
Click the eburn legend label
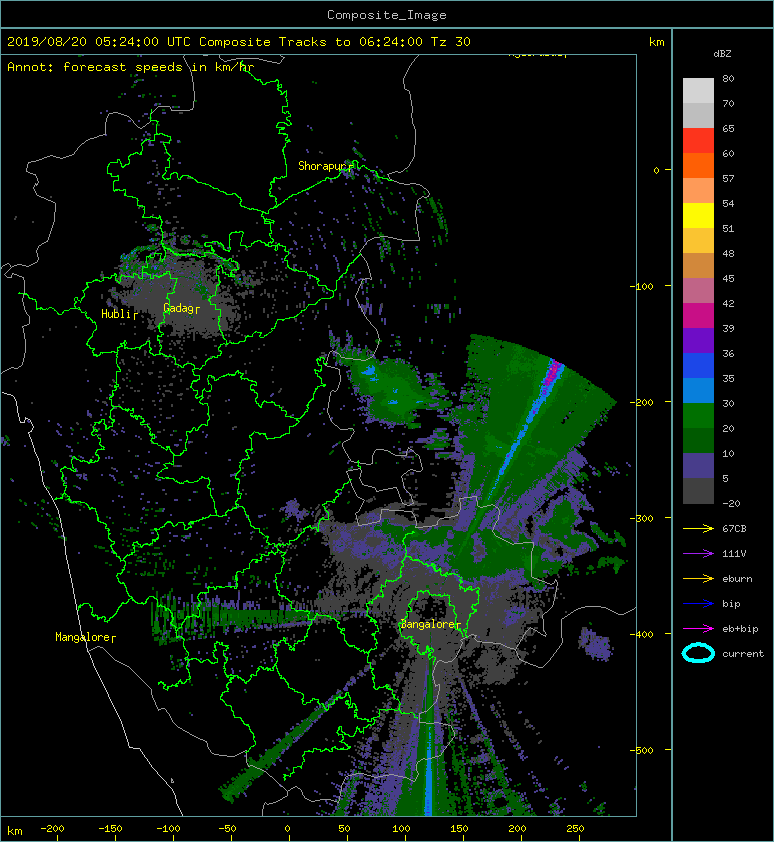[x=737, y=579]
